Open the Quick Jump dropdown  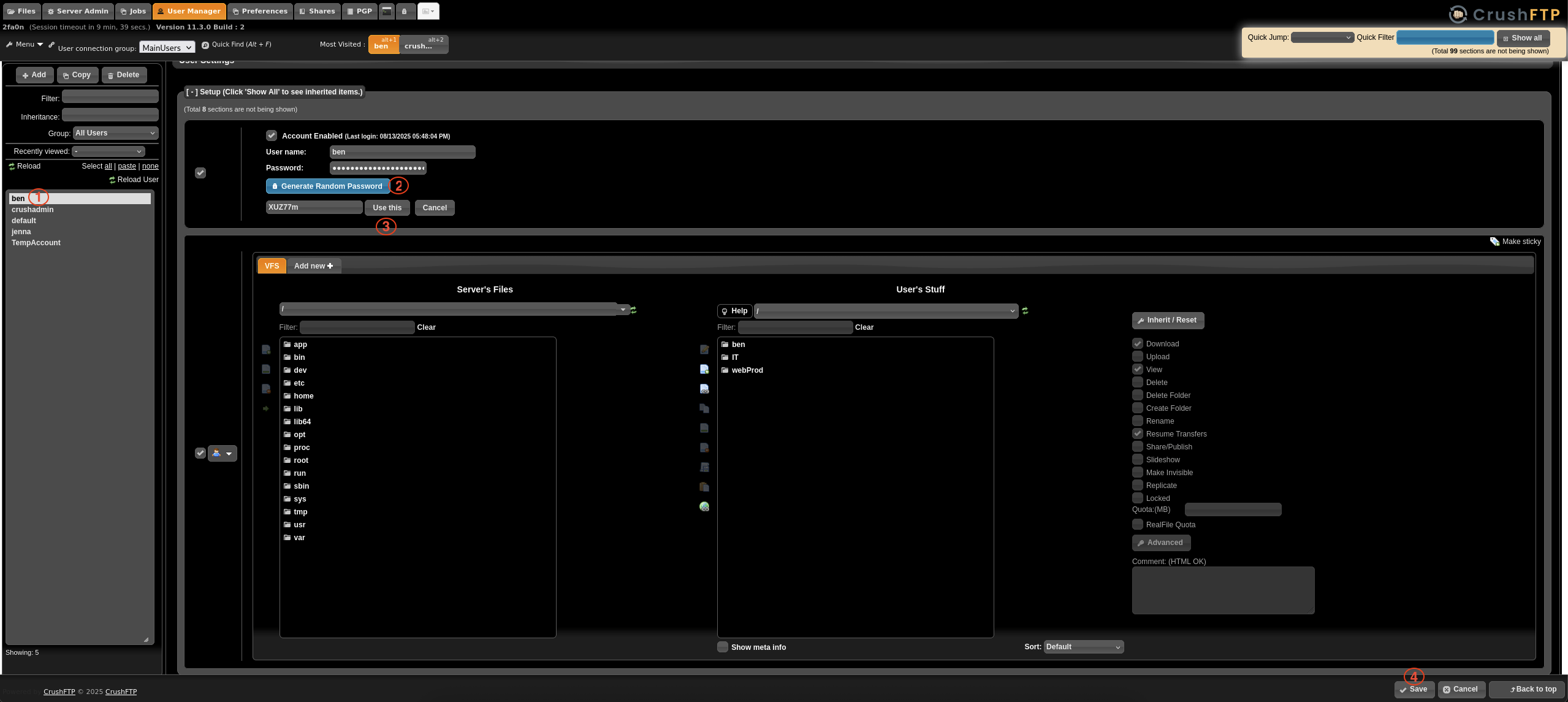point(1322,37)
